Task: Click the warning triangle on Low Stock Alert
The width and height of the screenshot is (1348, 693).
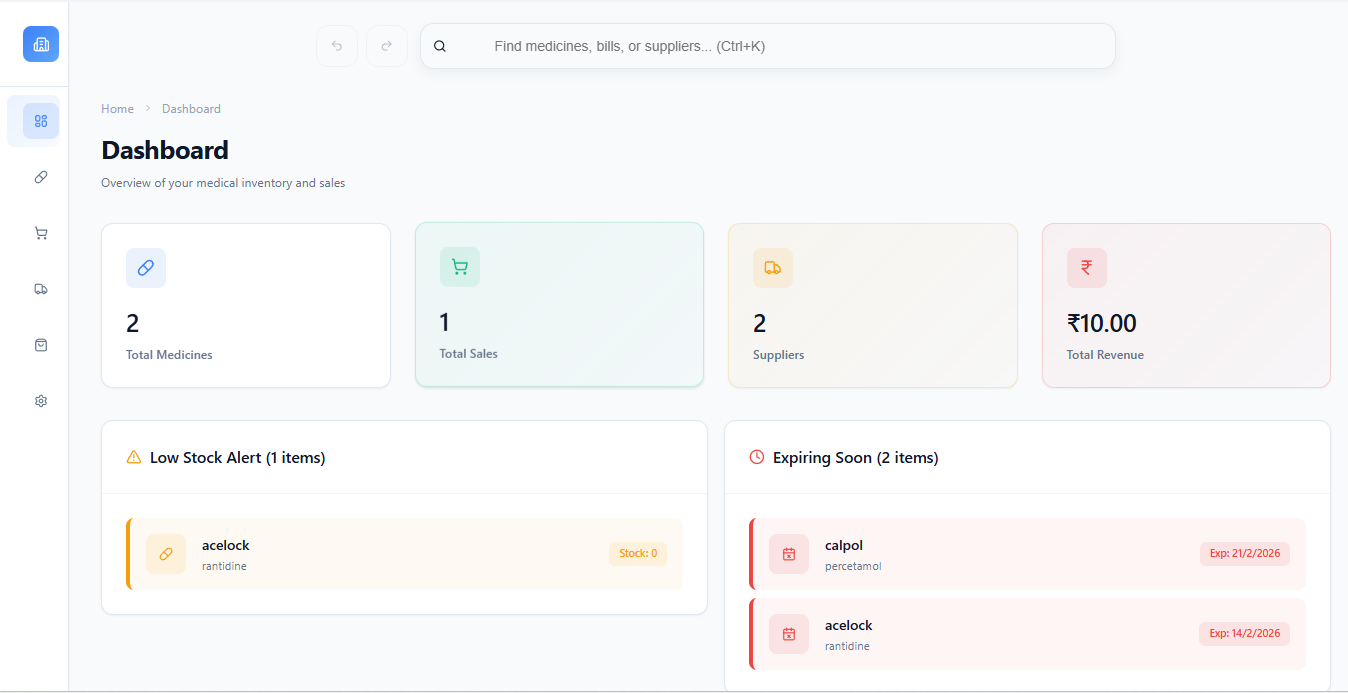Action: 133,456
